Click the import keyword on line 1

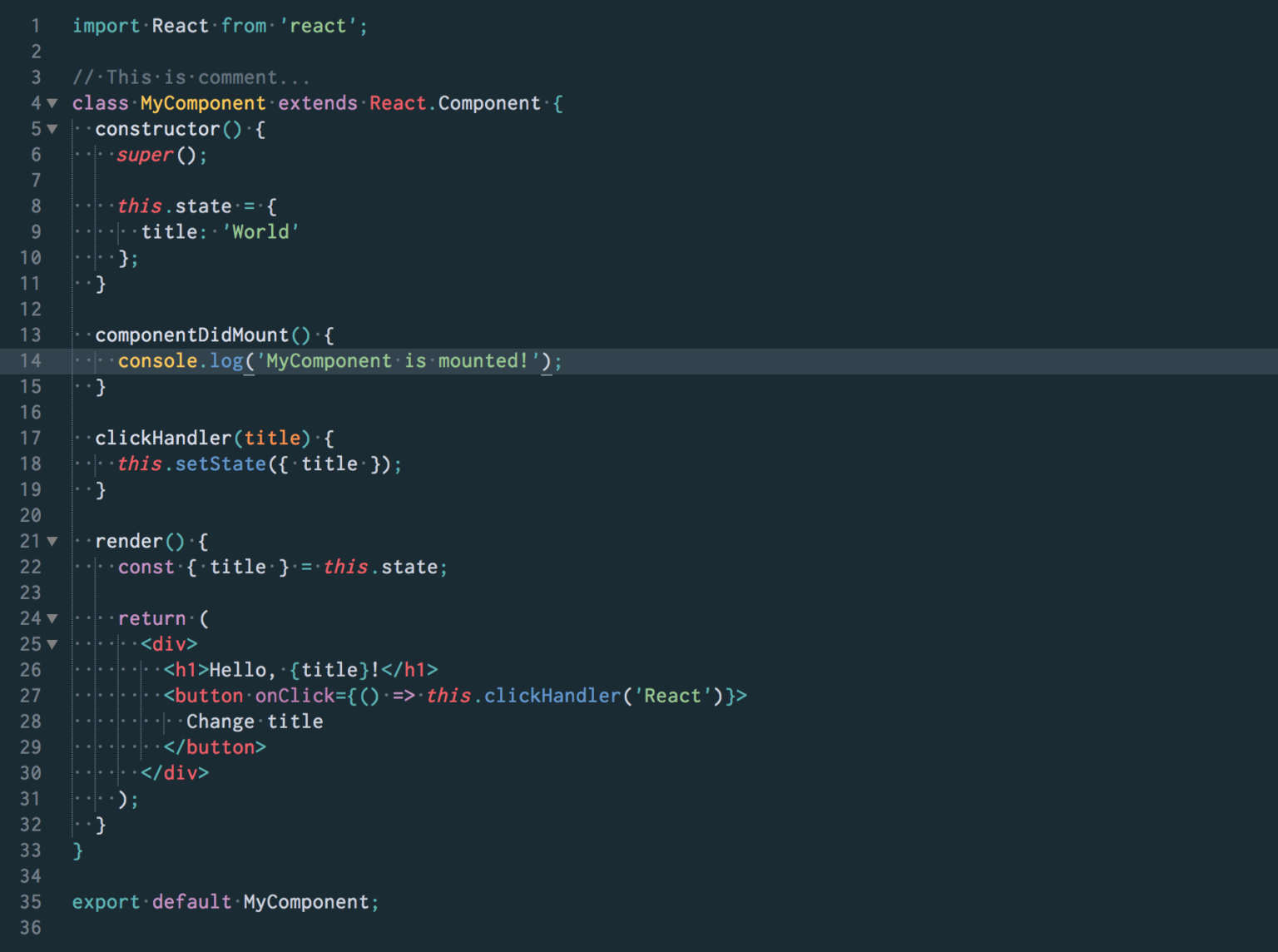[x=106, y=26]
